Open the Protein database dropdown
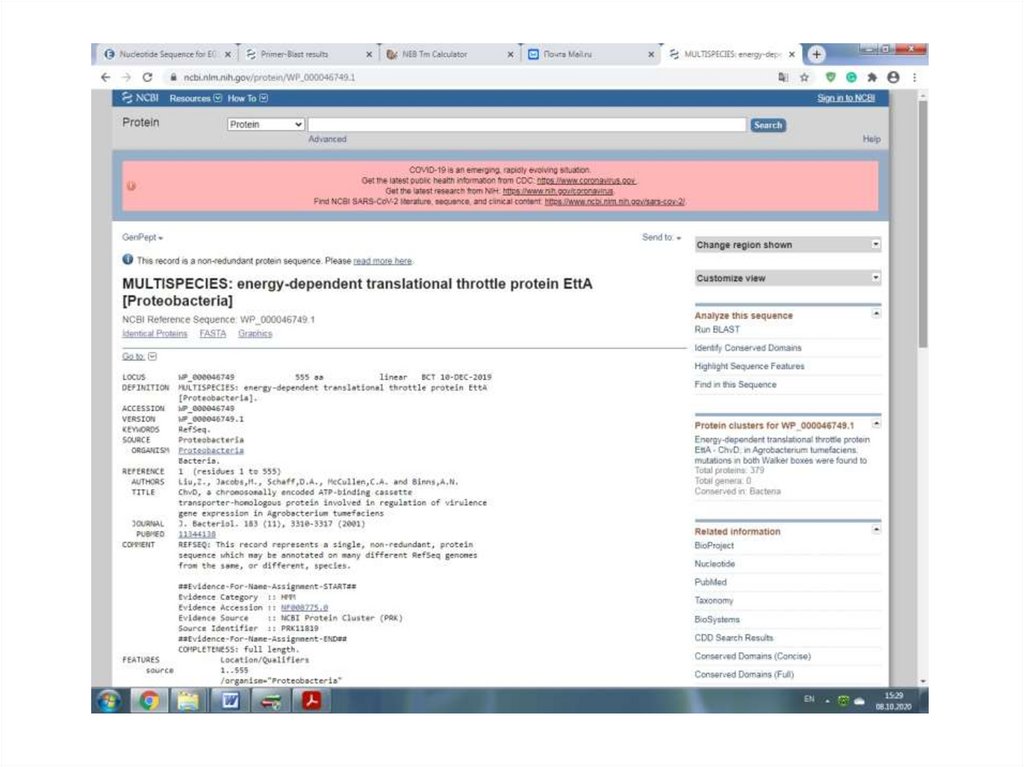The image size is (1024, 767). pyautogui.click(x=266, y=124)
